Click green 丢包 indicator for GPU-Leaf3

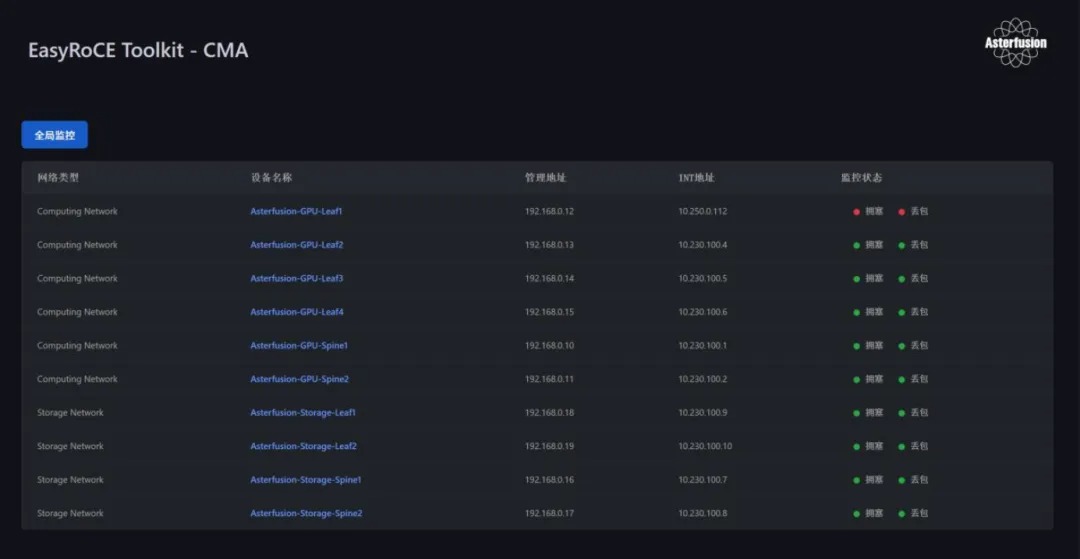pyautogui.click(x=902, y=279)
